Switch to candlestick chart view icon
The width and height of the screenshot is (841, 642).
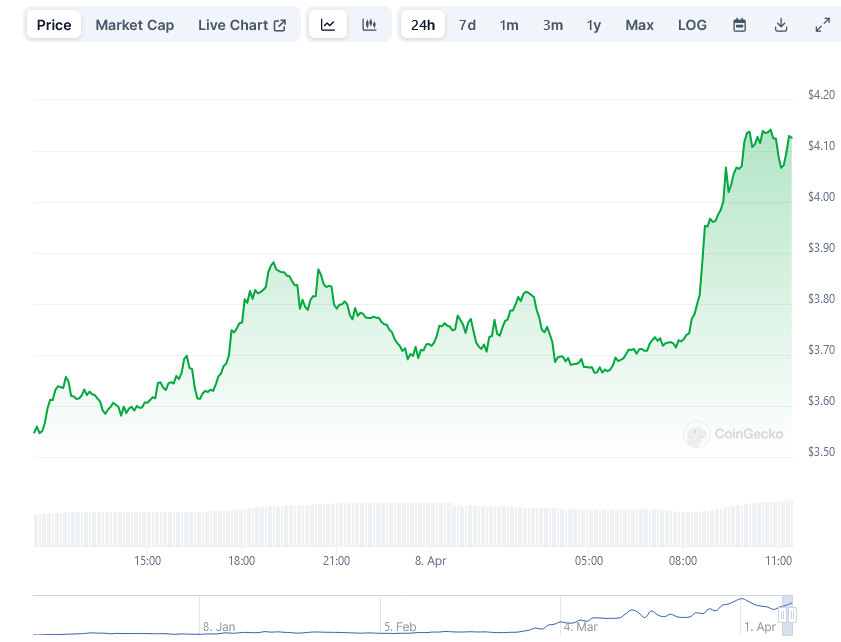pos(369,25)
